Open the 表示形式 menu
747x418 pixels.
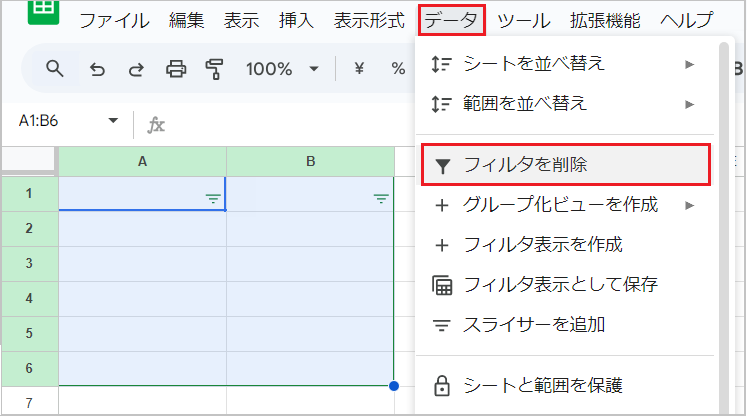[369, 20]
